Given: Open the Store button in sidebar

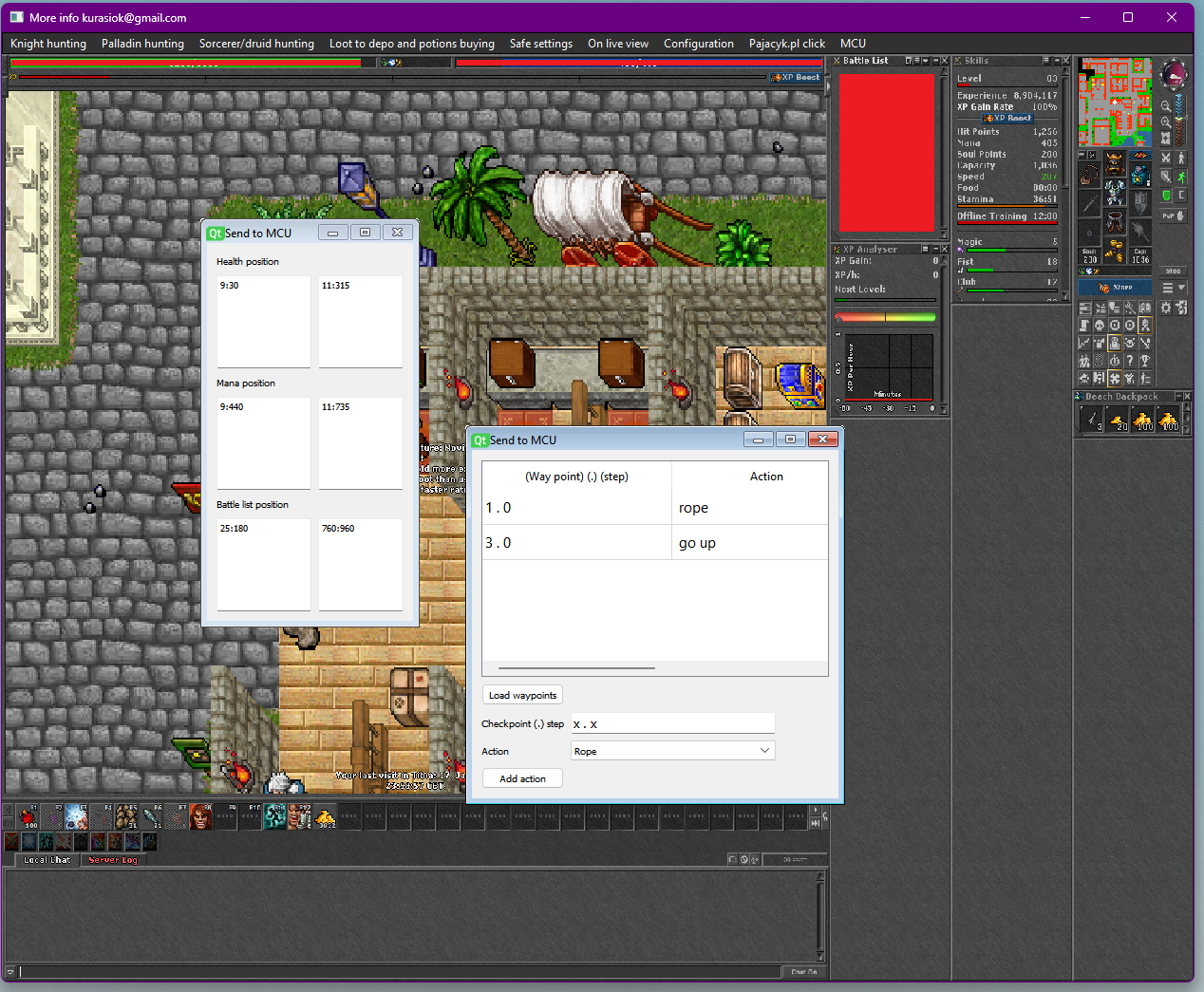Looking at the screenshot, I should click(x=1115, y=287).
